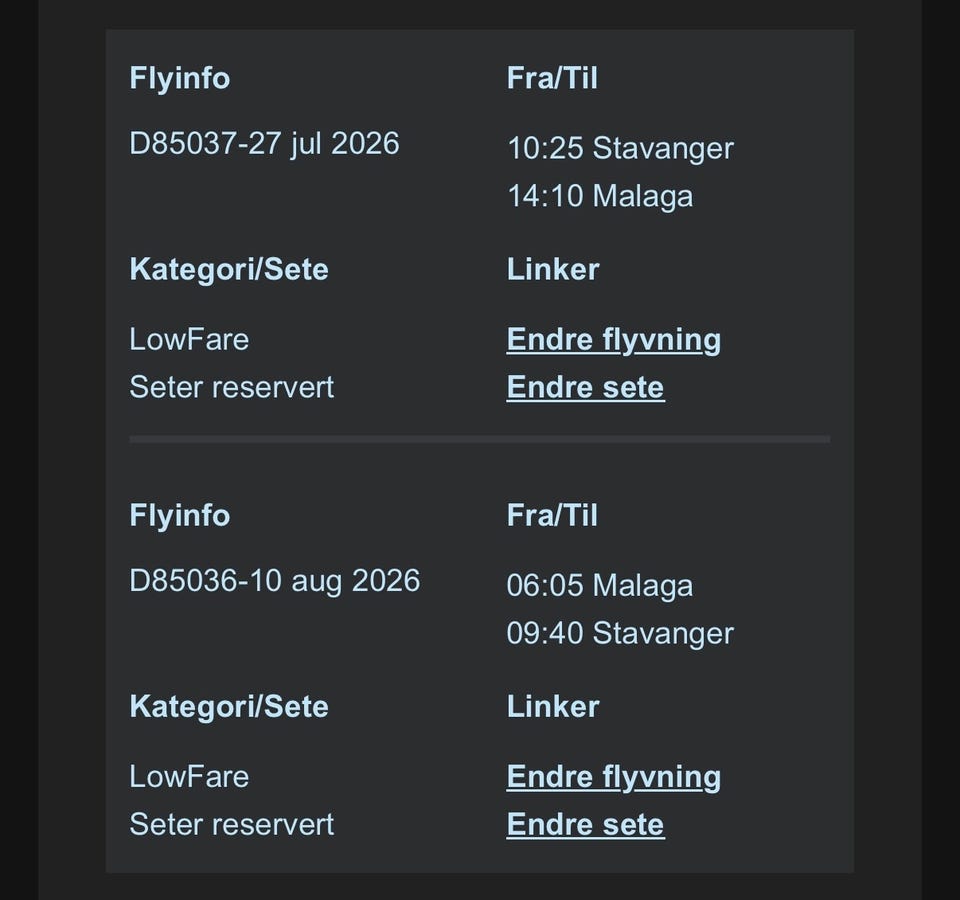Viewport: 960px width, 900px height.
Task: Select the flight text D85036-10 aug 2026
Action: tap(274, 581)
